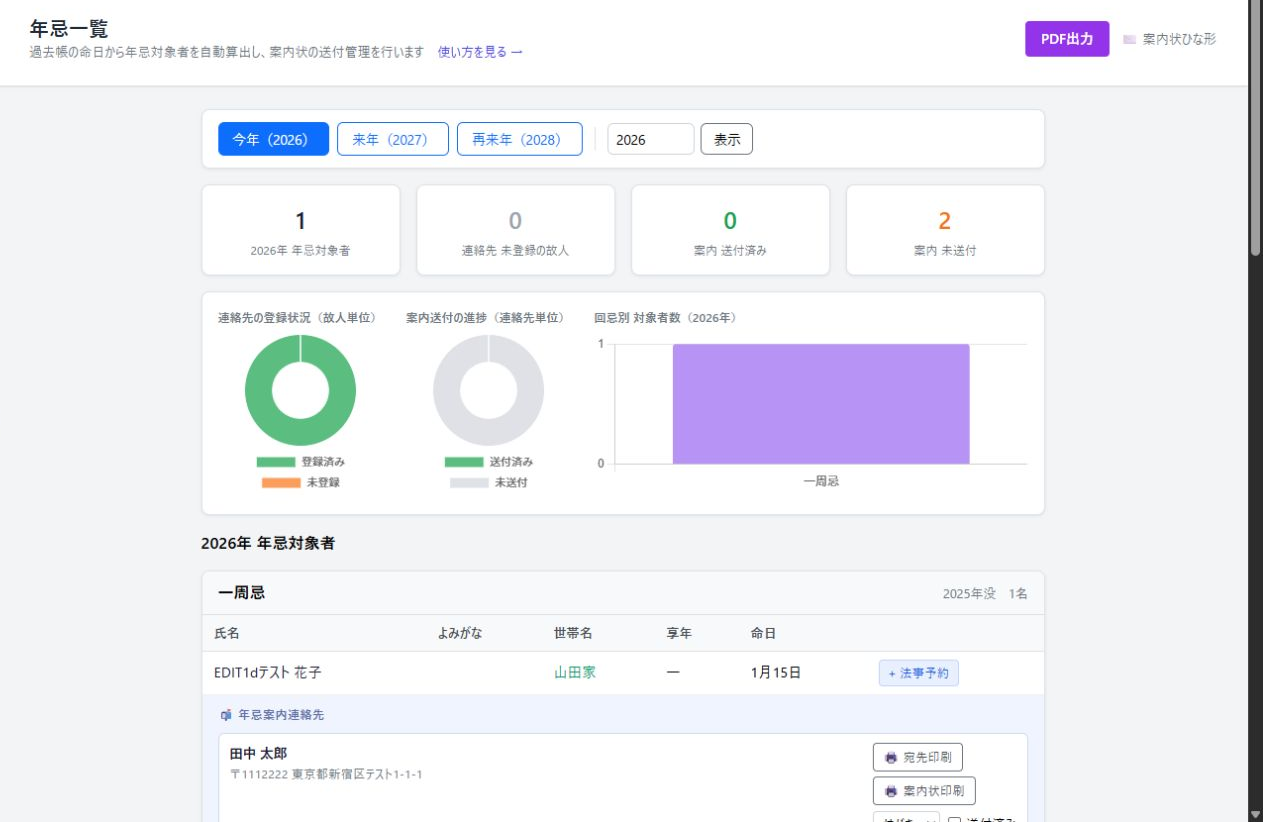Viewport: 1263px width, 831px height.
Task: Click the green 送付済み legend swatch
Action: pyautogui.click(x=464, y=462)
